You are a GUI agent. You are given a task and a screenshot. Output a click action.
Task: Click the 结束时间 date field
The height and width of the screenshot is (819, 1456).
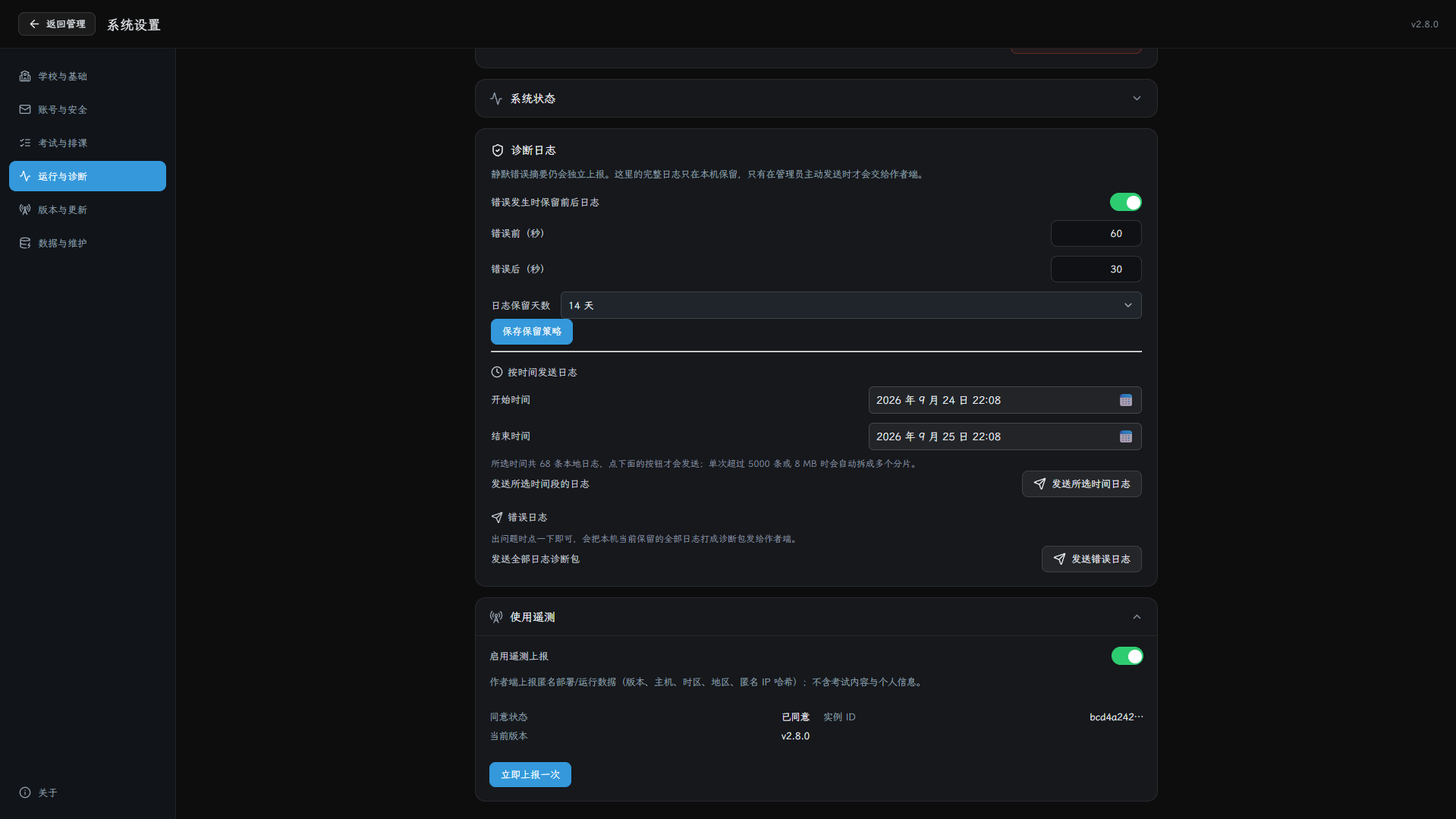click(1005, 436)
